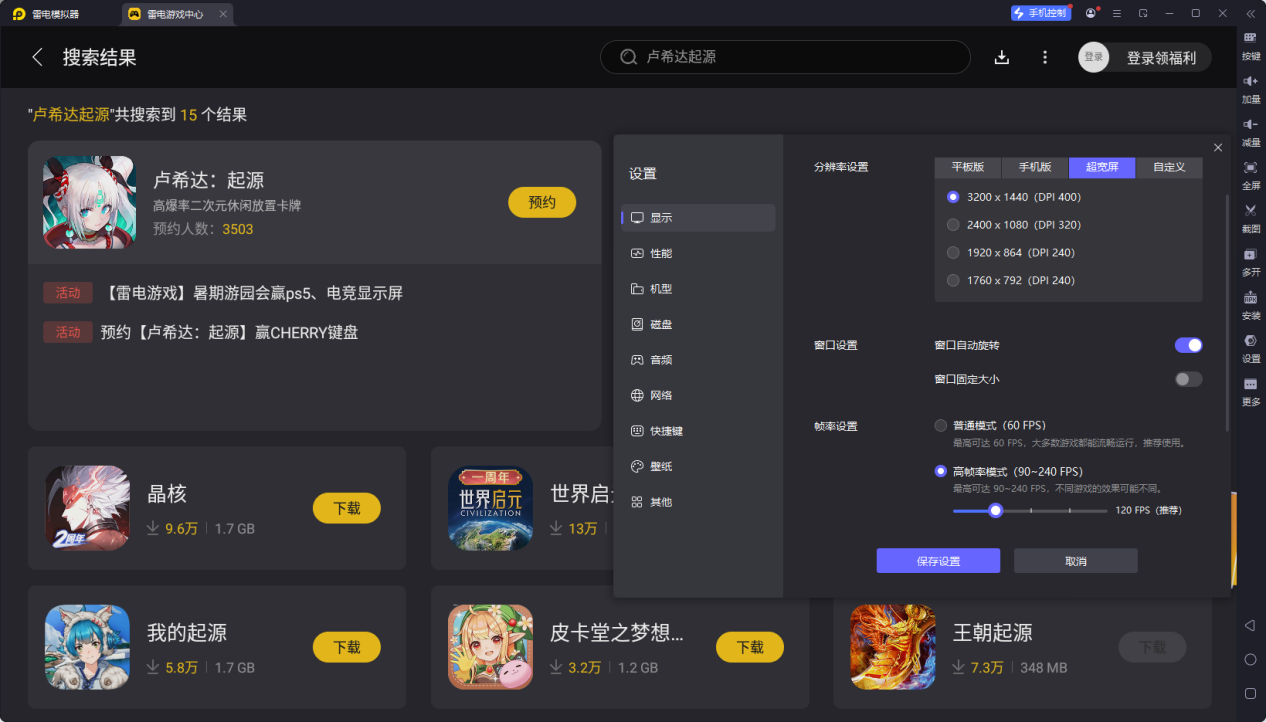1266x722 pixels.
Task: Switch to the 手机版 resolution tab
Action: tap(1035, 167)
